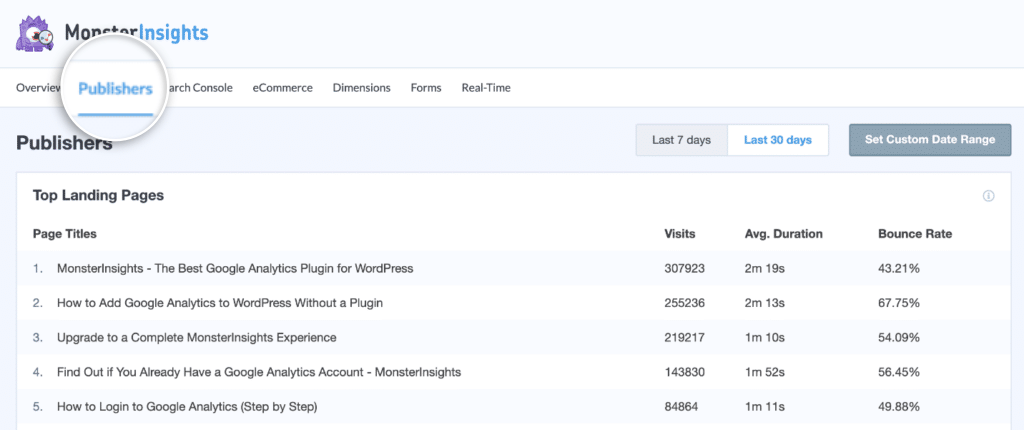Click the visits value 143830
Screen dimensions: 1024x430
684,372
